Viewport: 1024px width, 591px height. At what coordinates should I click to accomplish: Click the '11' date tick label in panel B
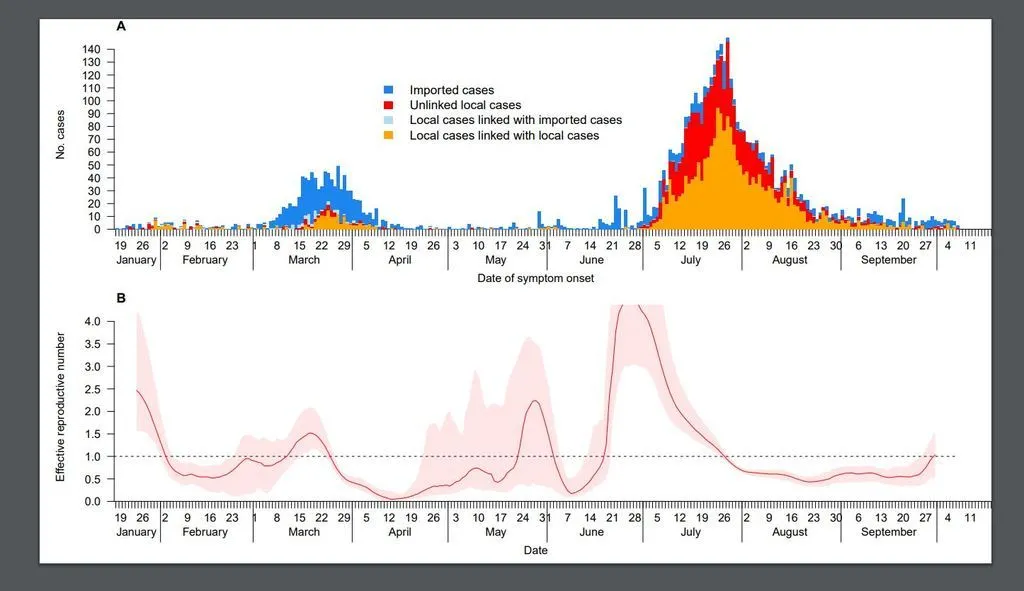pos(970,518)
